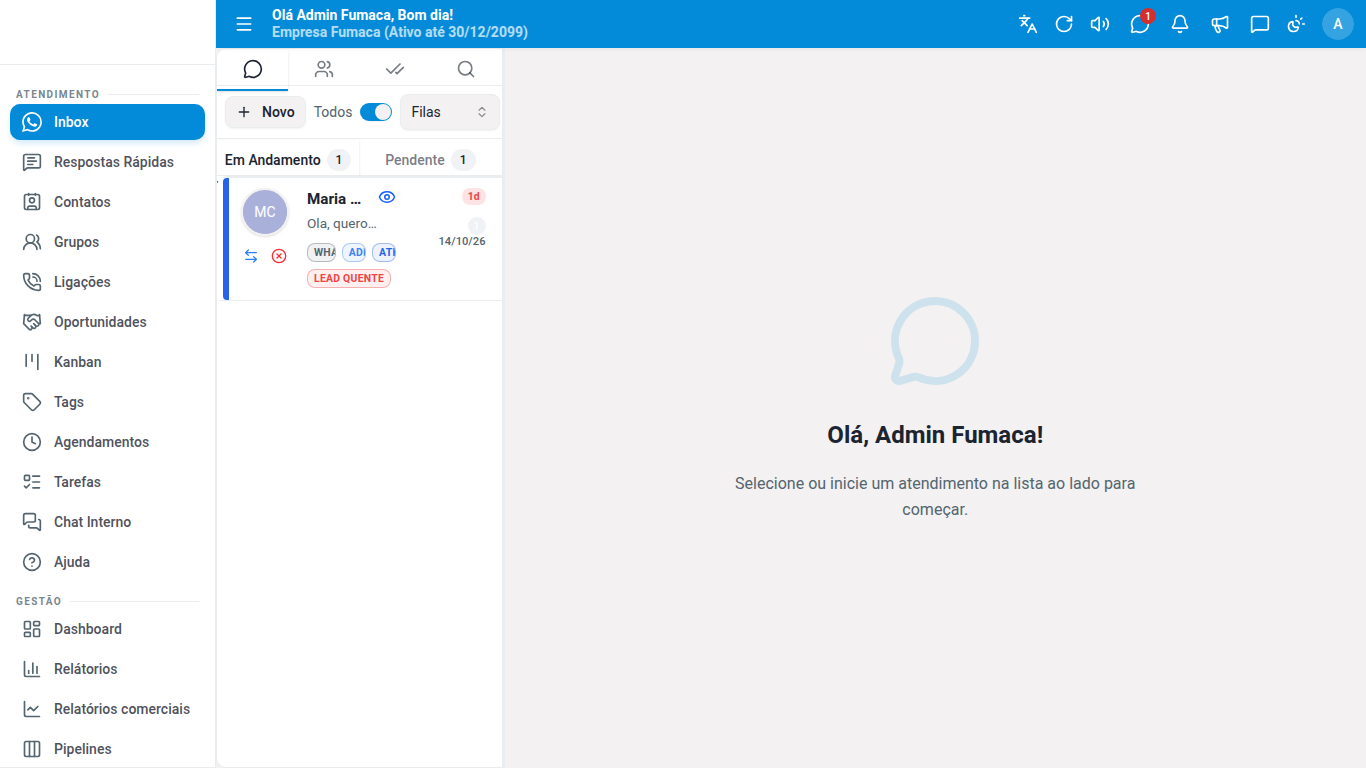Image resolution: width=1366 pixels, height=768 pixels.
Task: Open Tarefas in the sidebar
Action: point(108,482)
